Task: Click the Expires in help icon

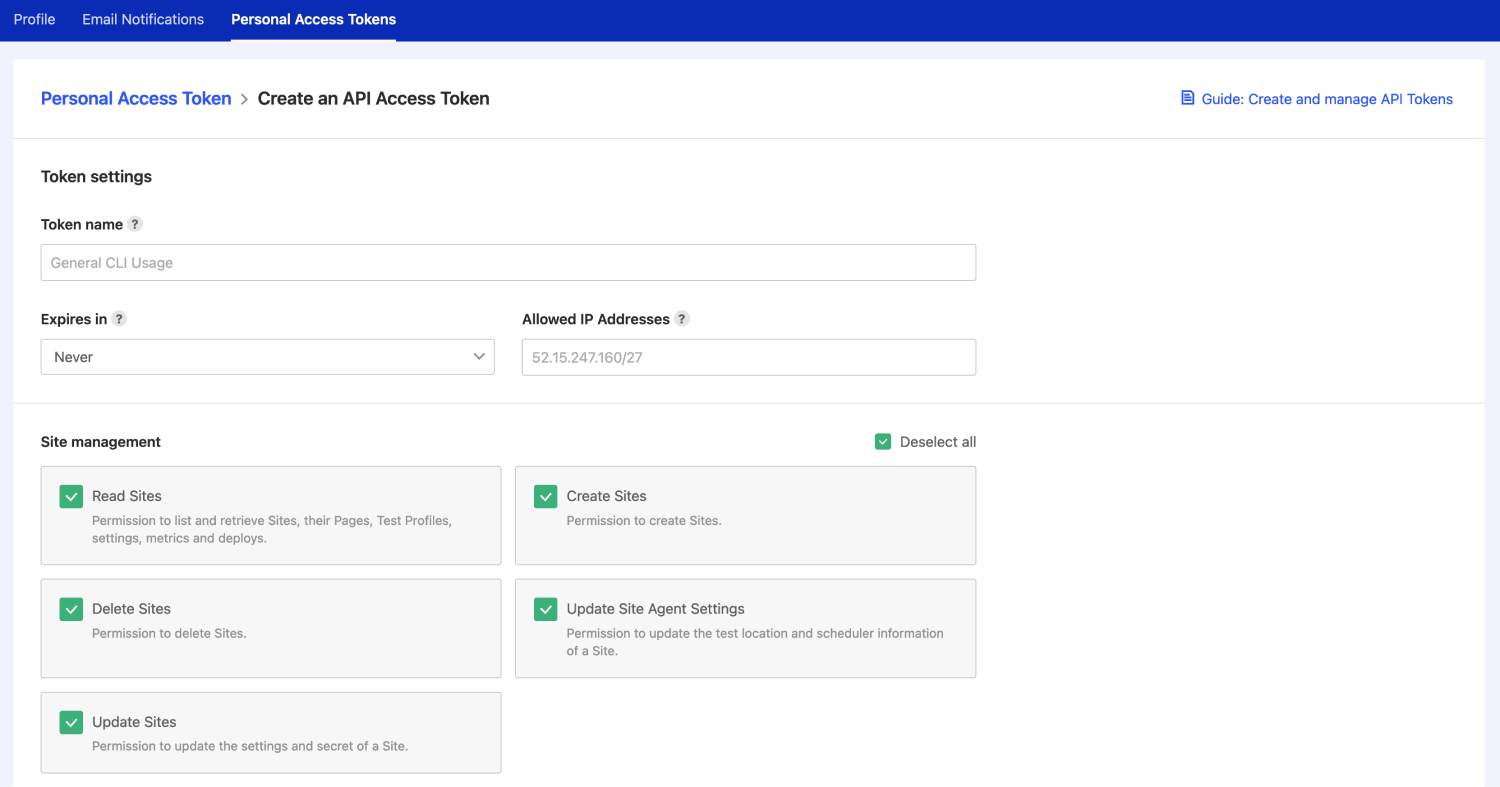Action: 119,319
